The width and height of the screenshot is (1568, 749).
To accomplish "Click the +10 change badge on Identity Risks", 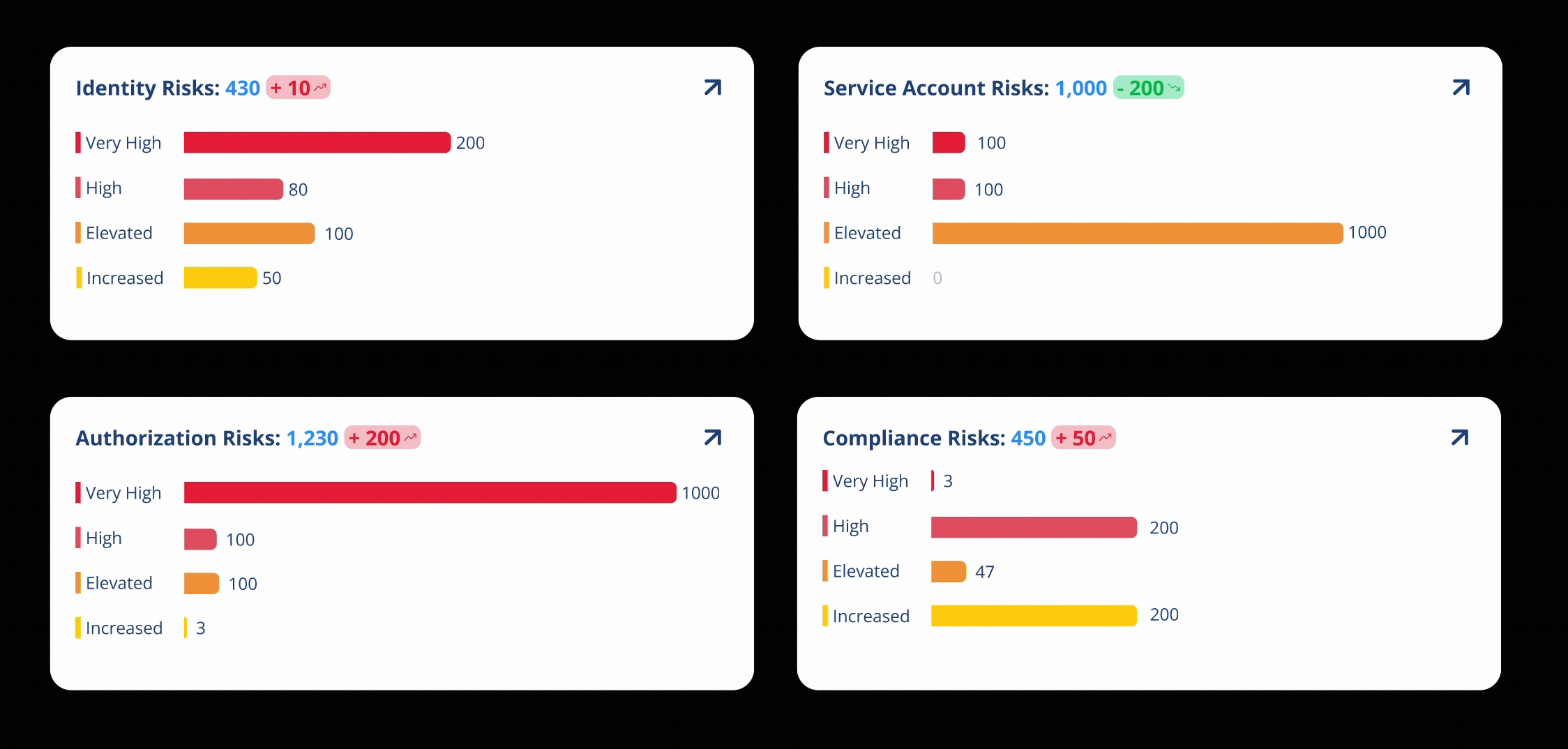I will coord(296,88).
